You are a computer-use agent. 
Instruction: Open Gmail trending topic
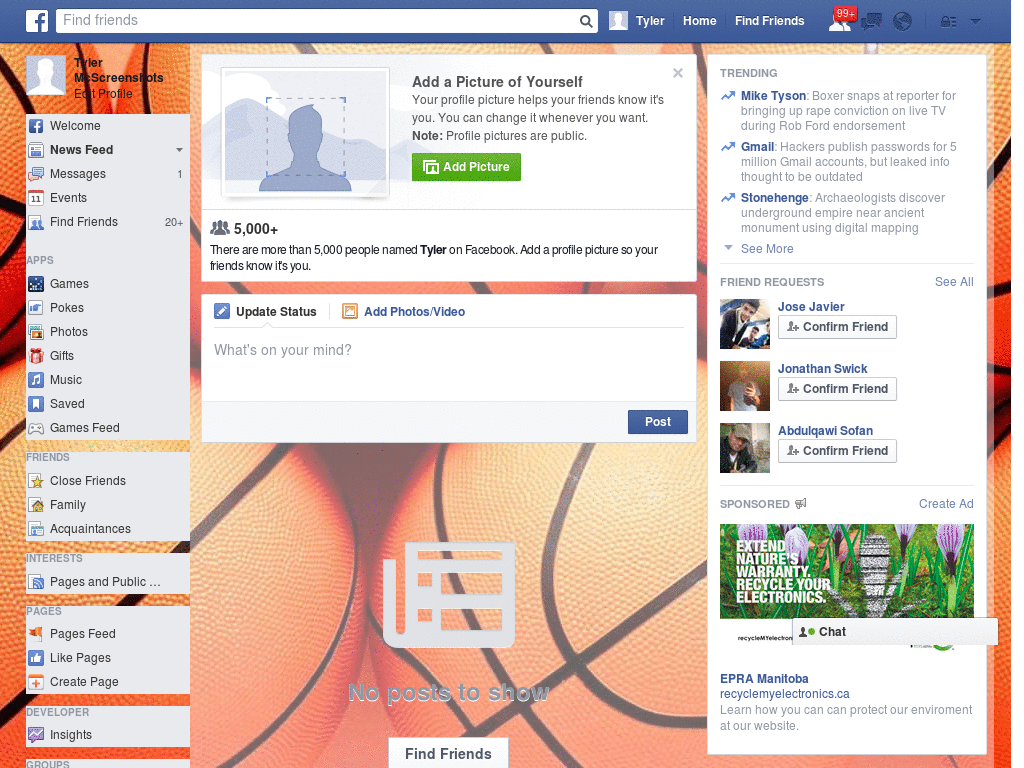(x=758, y=147)
